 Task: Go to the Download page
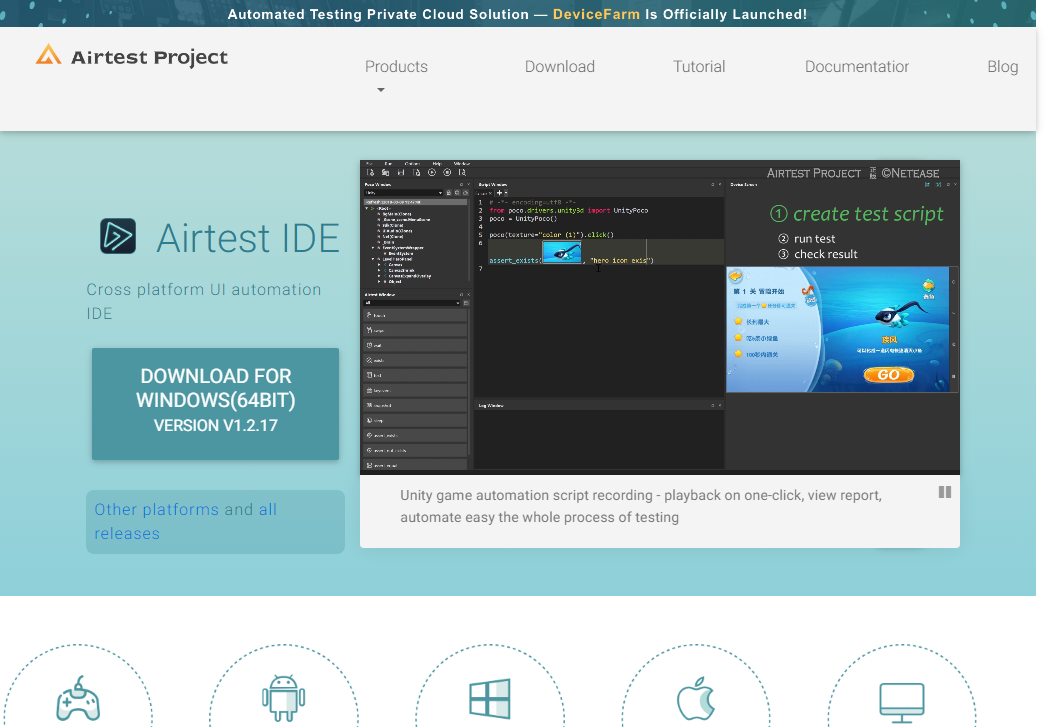coord(560,66)
